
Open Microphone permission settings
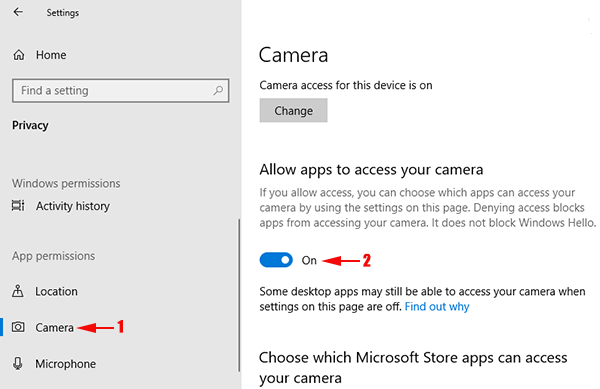(x=65, y=364)
